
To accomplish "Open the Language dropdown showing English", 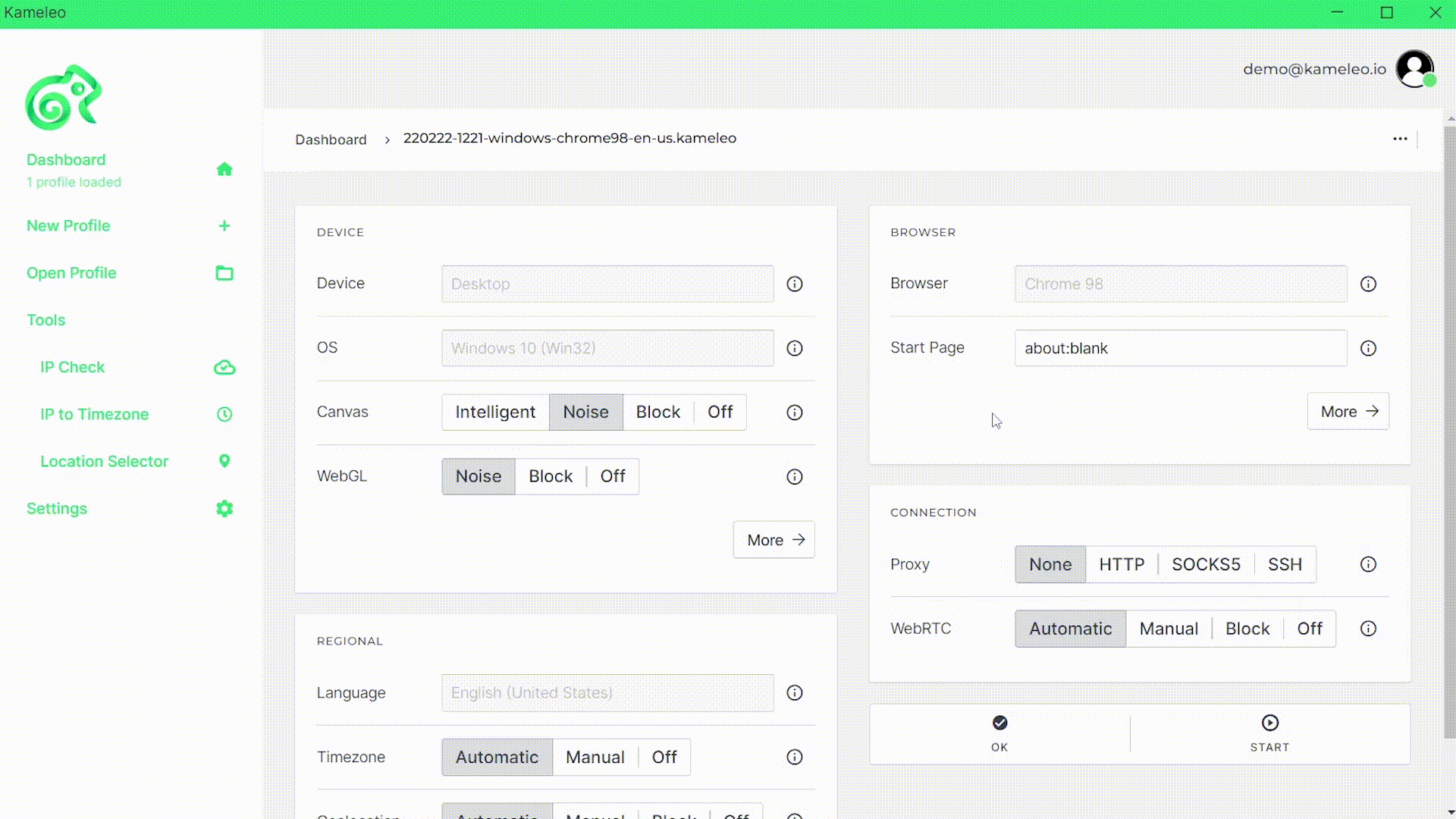I will coord(607,692).
